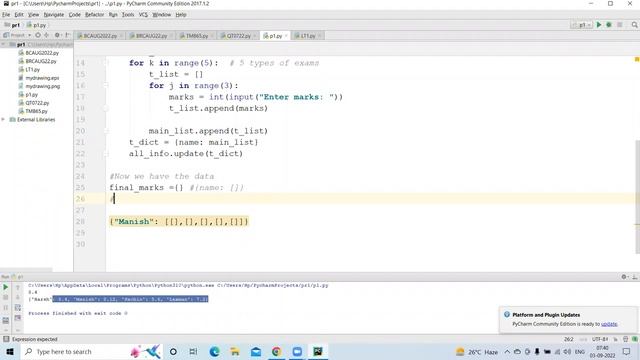Click the stop button in top toolbar

coord(620,25)
